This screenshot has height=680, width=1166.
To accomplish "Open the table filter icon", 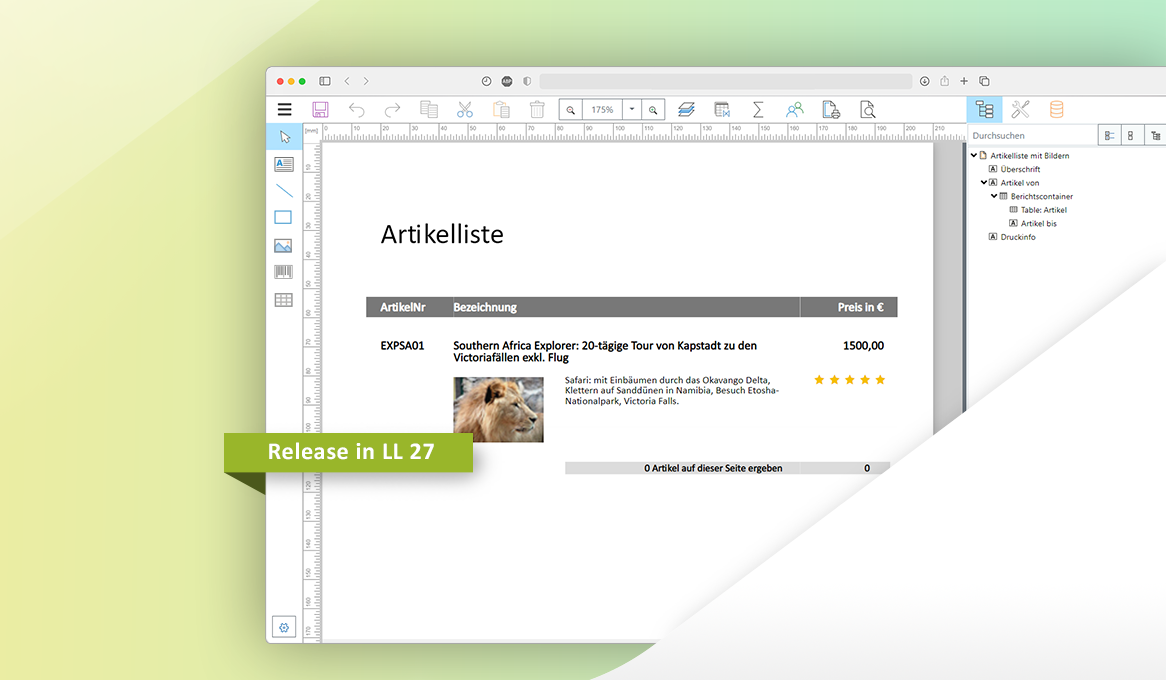I will 722,110.
